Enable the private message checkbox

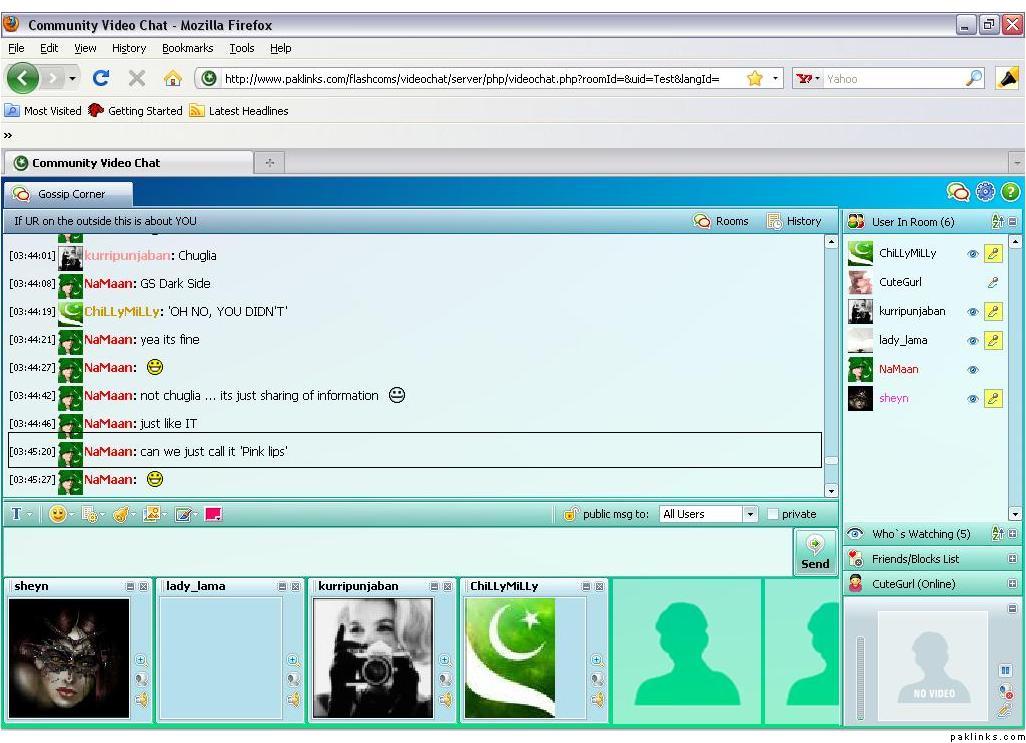pos(773,514)
